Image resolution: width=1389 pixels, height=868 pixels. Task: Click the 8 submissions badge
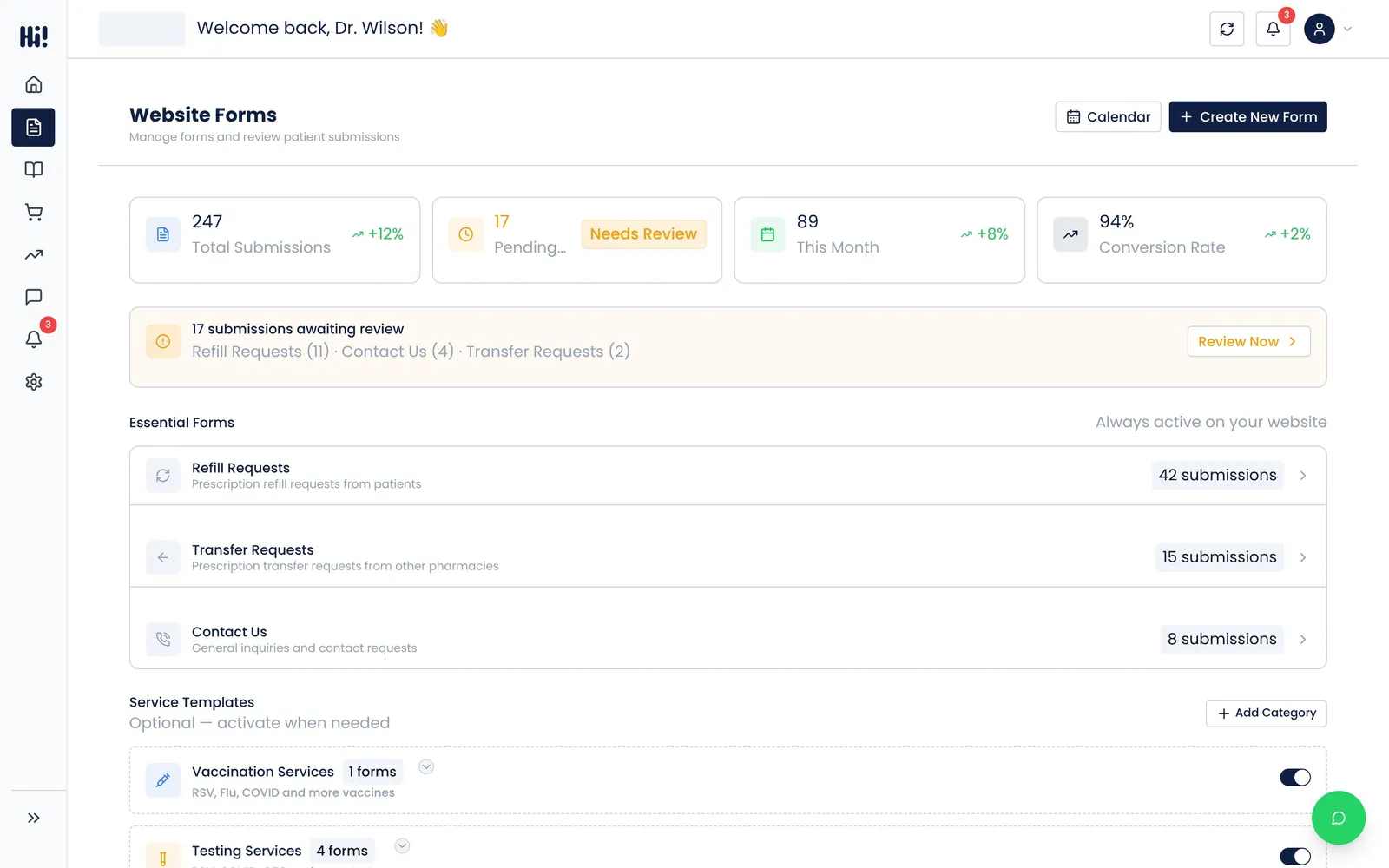point(1221,640)
